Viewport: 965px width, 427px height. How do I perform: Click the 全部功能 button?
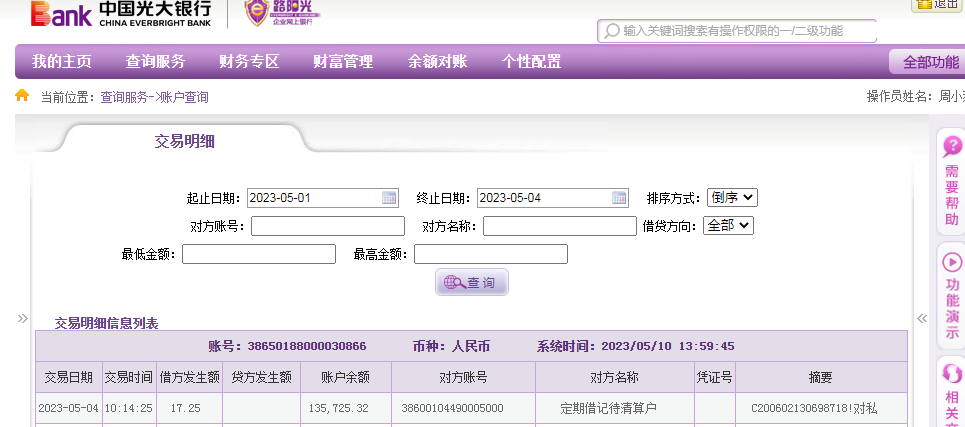tap(930, 62)
